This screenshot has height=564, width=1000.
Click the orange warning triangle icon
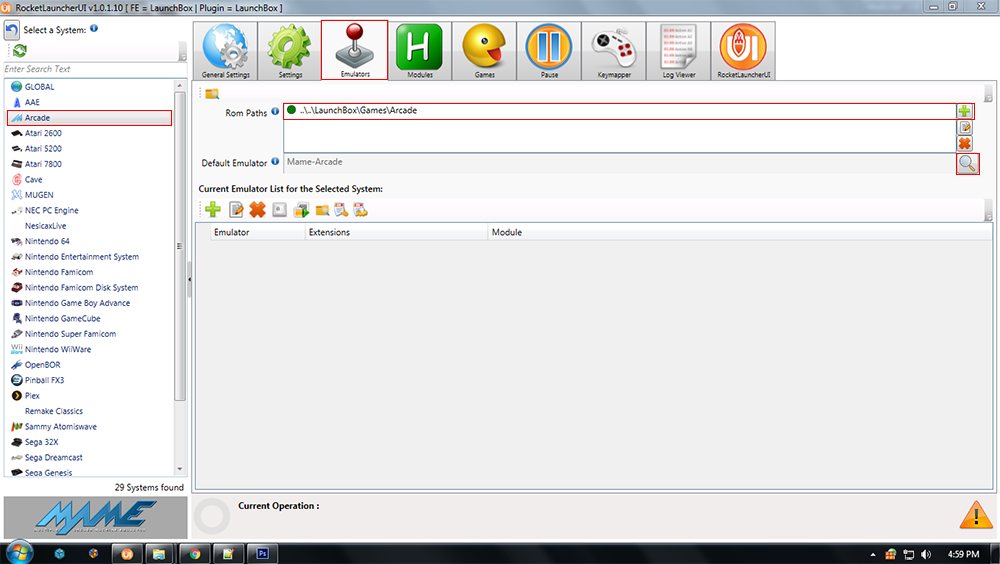[x=976, y=514]
